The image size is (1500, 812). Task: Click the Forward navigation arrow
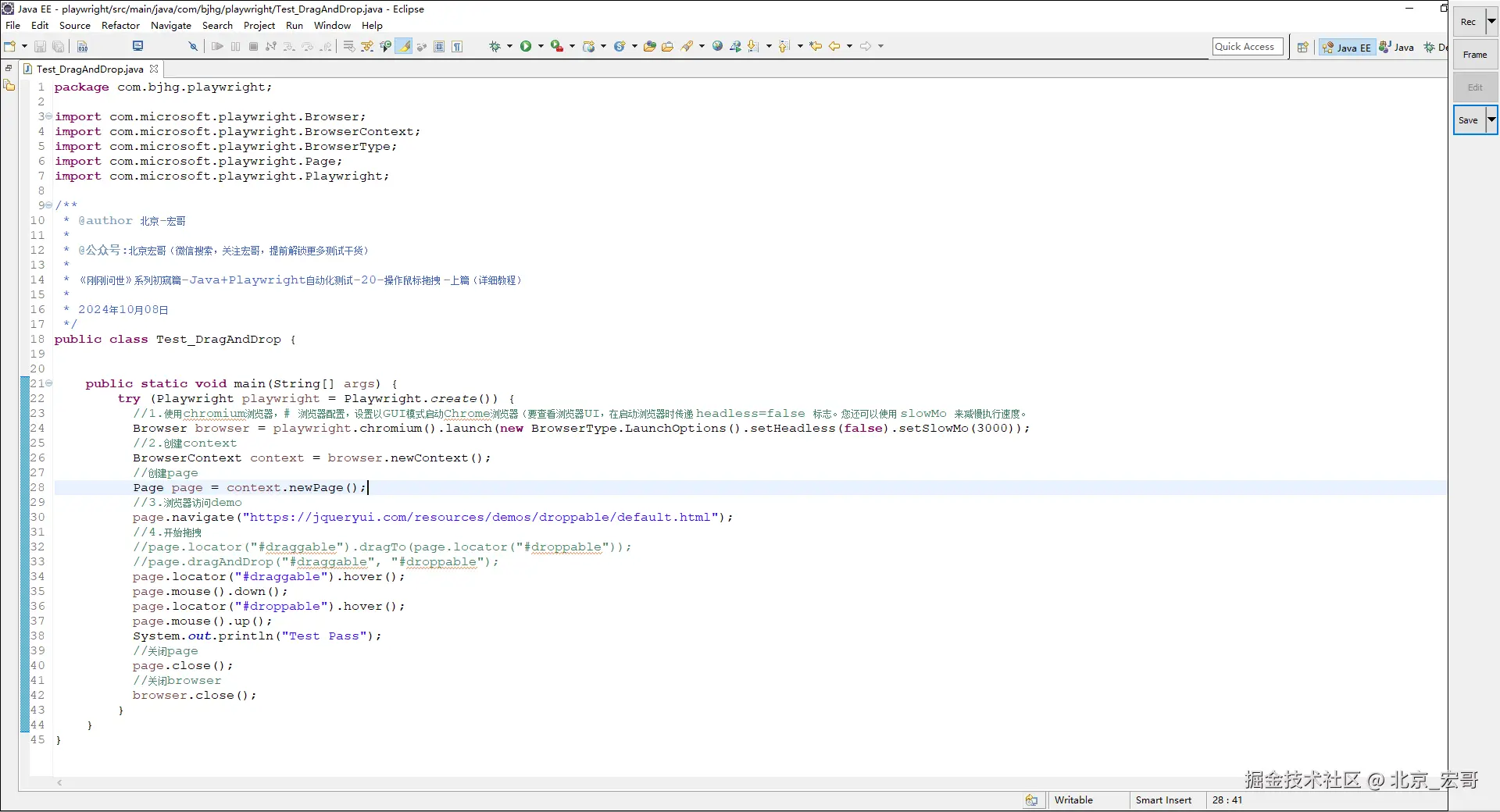866,47
